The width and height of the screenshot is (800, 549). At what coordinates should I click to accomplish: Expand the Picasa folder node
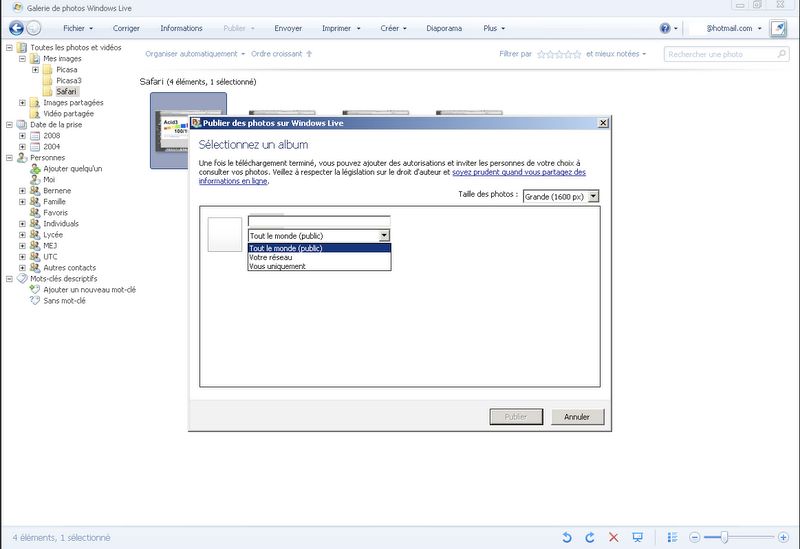pos(36,70)
